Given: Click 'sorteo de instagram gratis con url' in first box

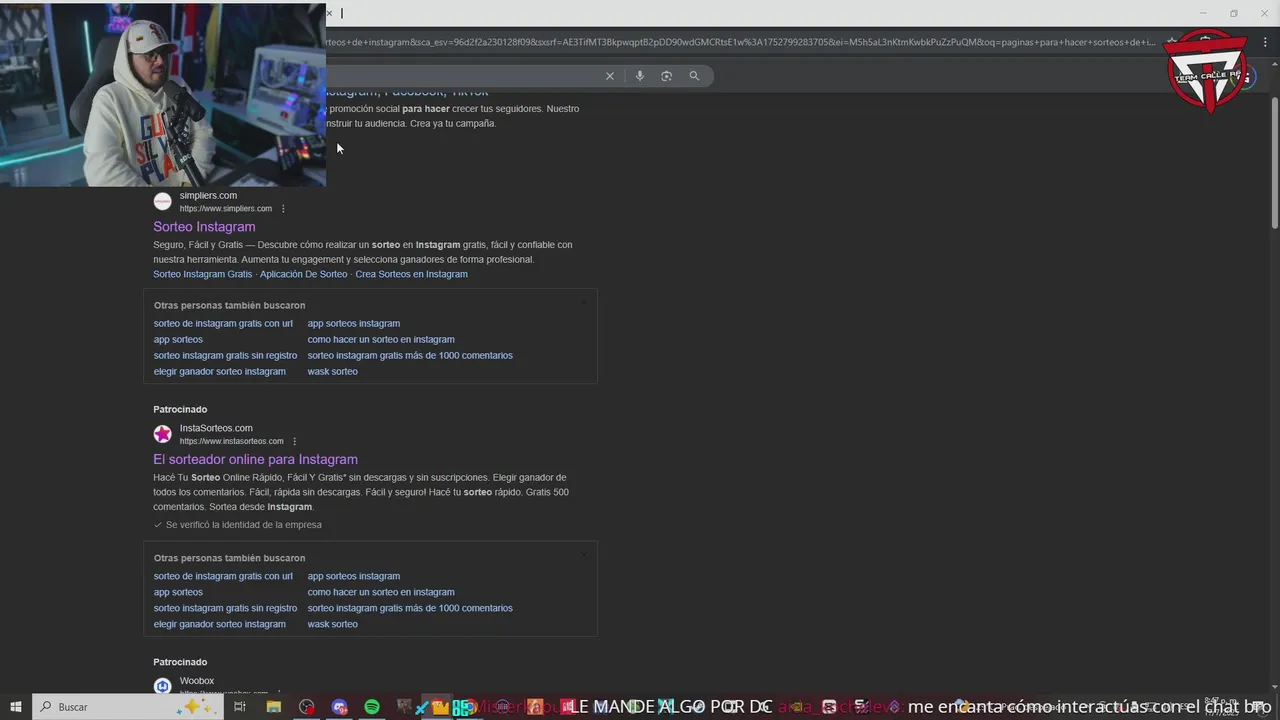Looking at the screenshot, I should [x=223, y=323].
